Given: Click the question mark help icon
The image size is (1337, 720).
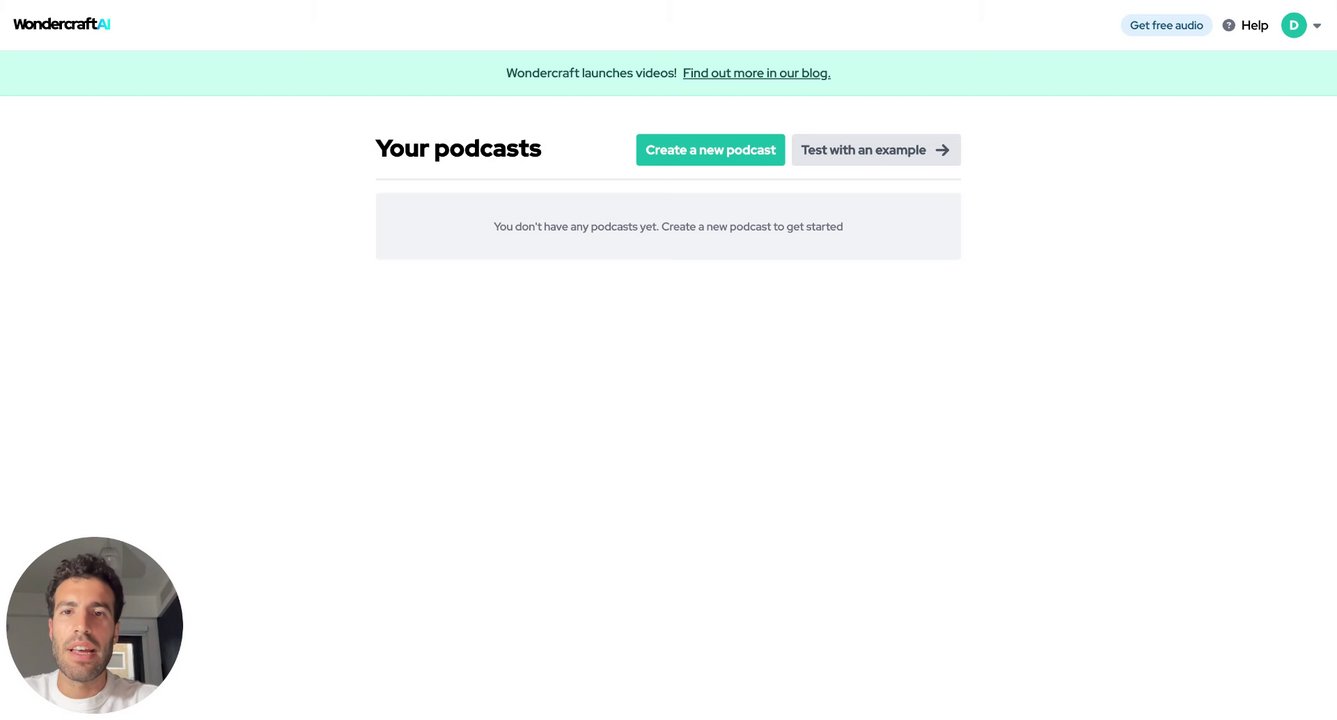Looking at the screenshot, I should point(1229,25).
